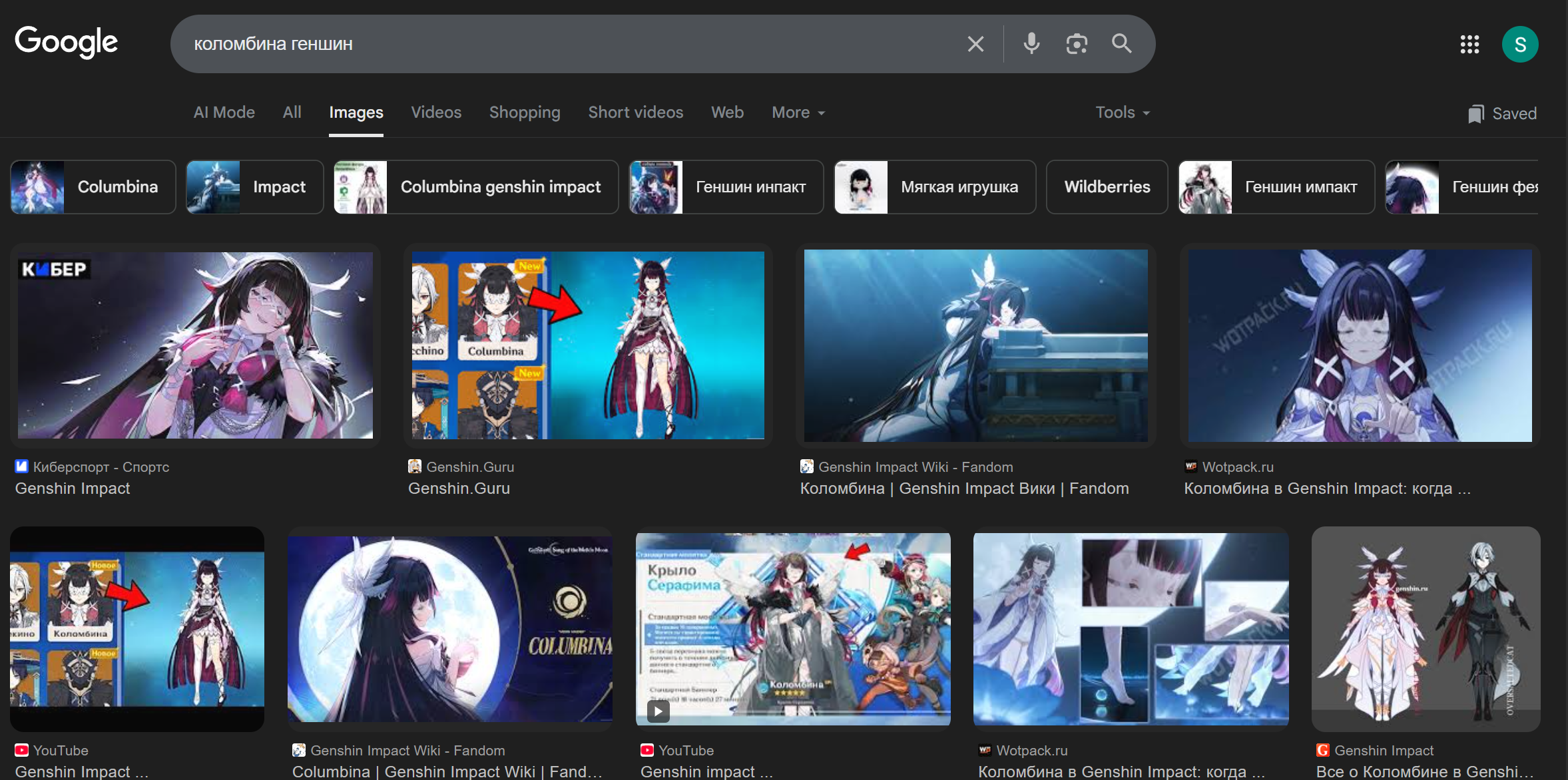Open the Google apps grid

point(1469,45)
